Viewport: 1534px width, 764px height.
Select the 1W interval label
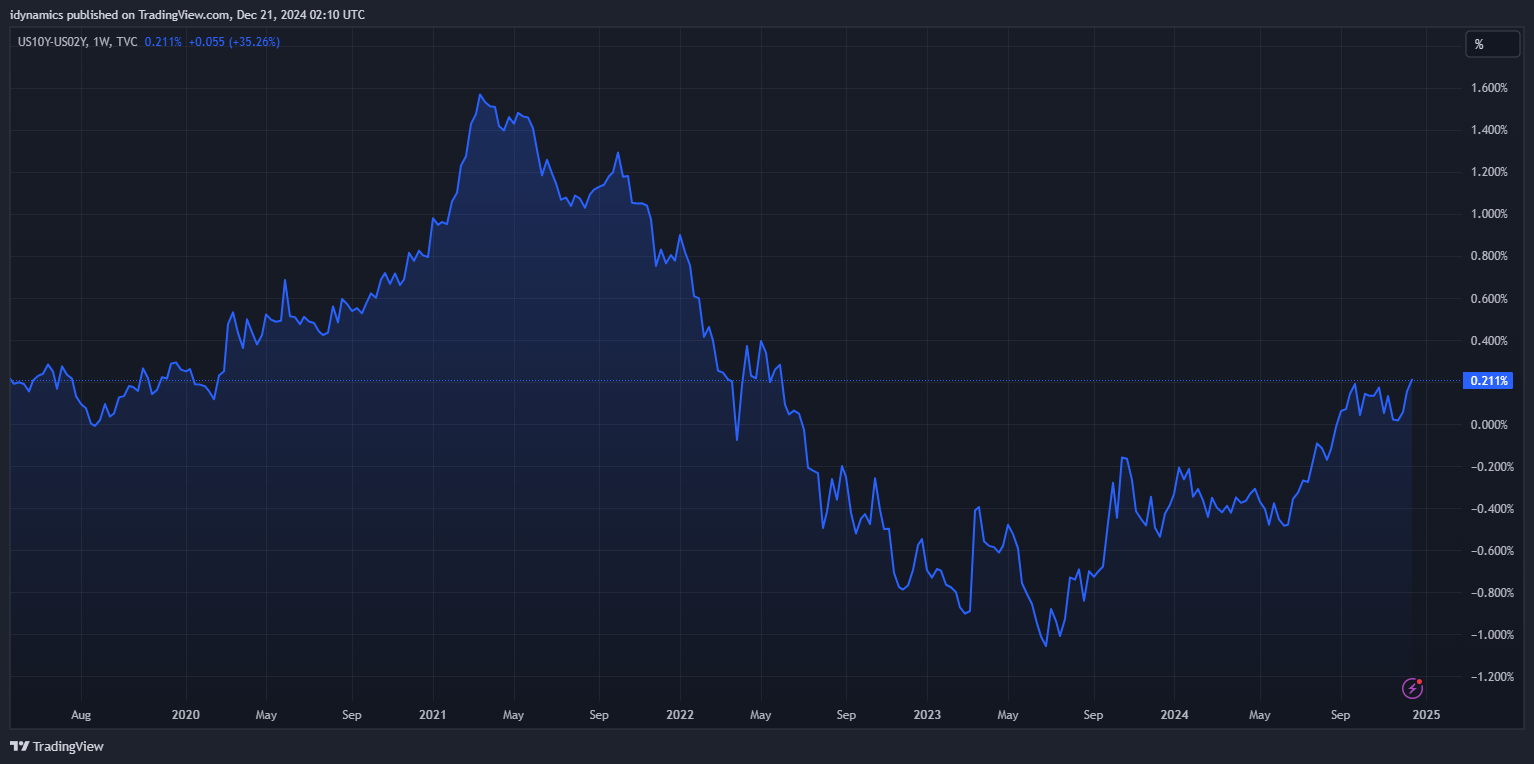(101, 42)
